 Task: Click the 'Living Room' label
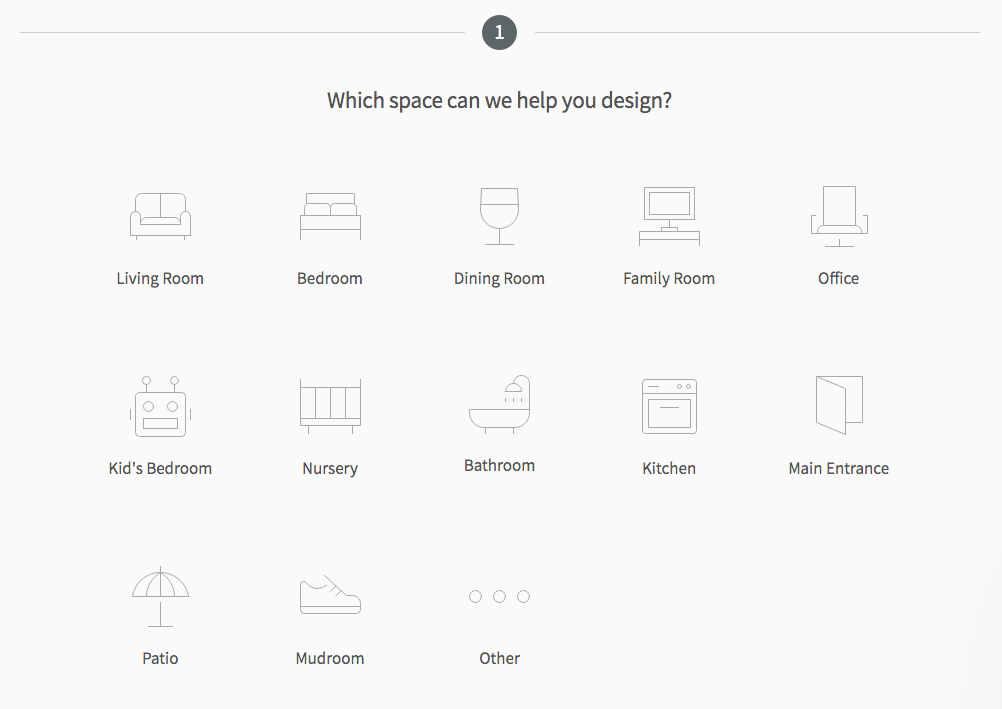pos(160,279)
